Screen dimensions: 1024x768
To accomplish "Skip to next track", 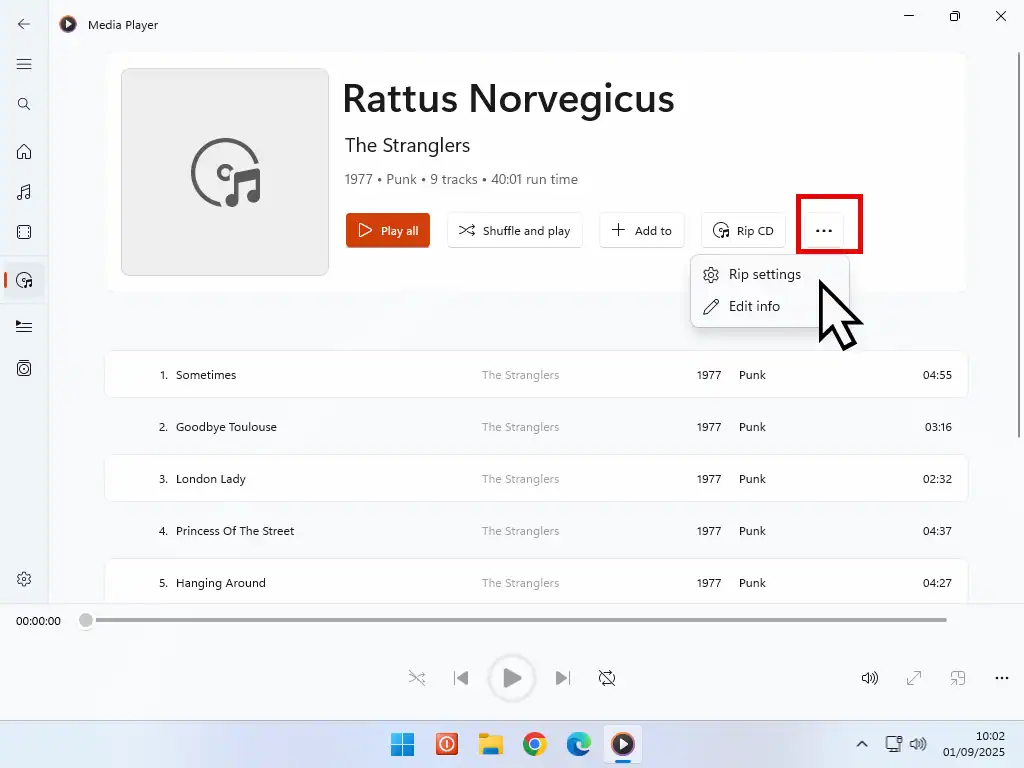I will click(x=563, y=678).
